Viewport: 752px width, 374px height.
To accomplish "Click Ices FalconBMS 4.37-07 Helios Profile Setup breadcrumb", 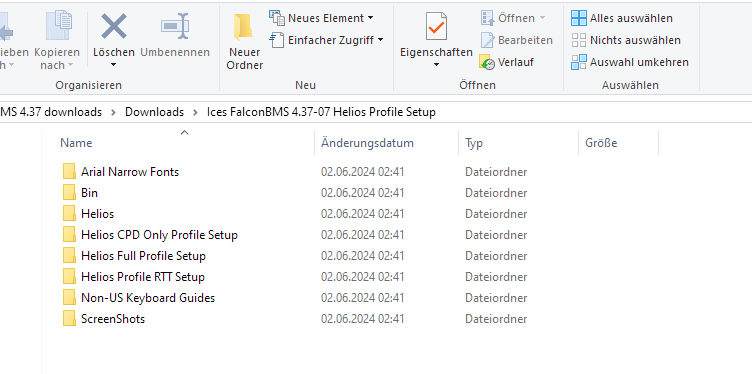I will pos(321,112).
